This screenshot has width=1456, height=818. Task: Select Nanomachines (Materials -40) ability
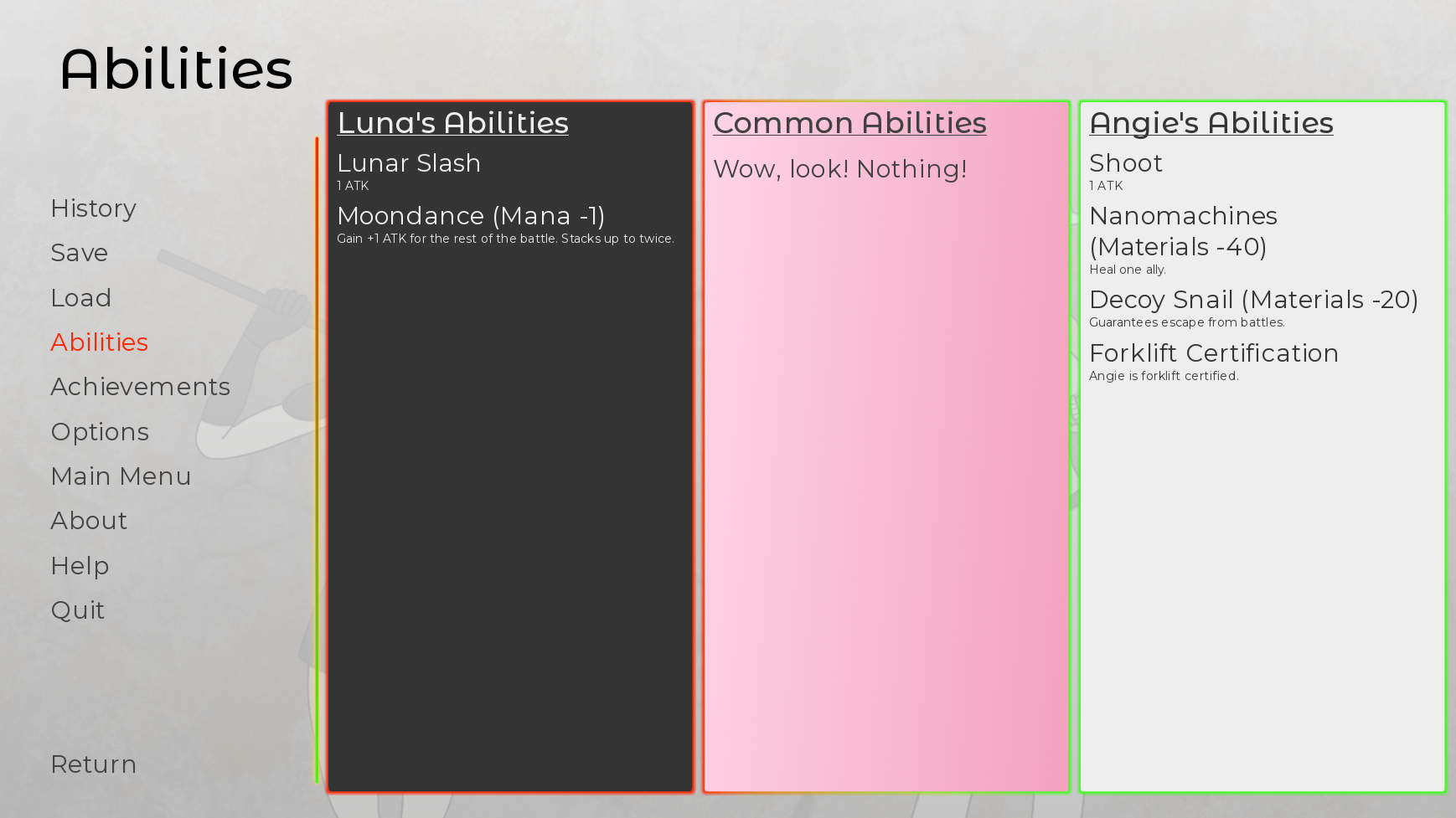point(1183,231)
